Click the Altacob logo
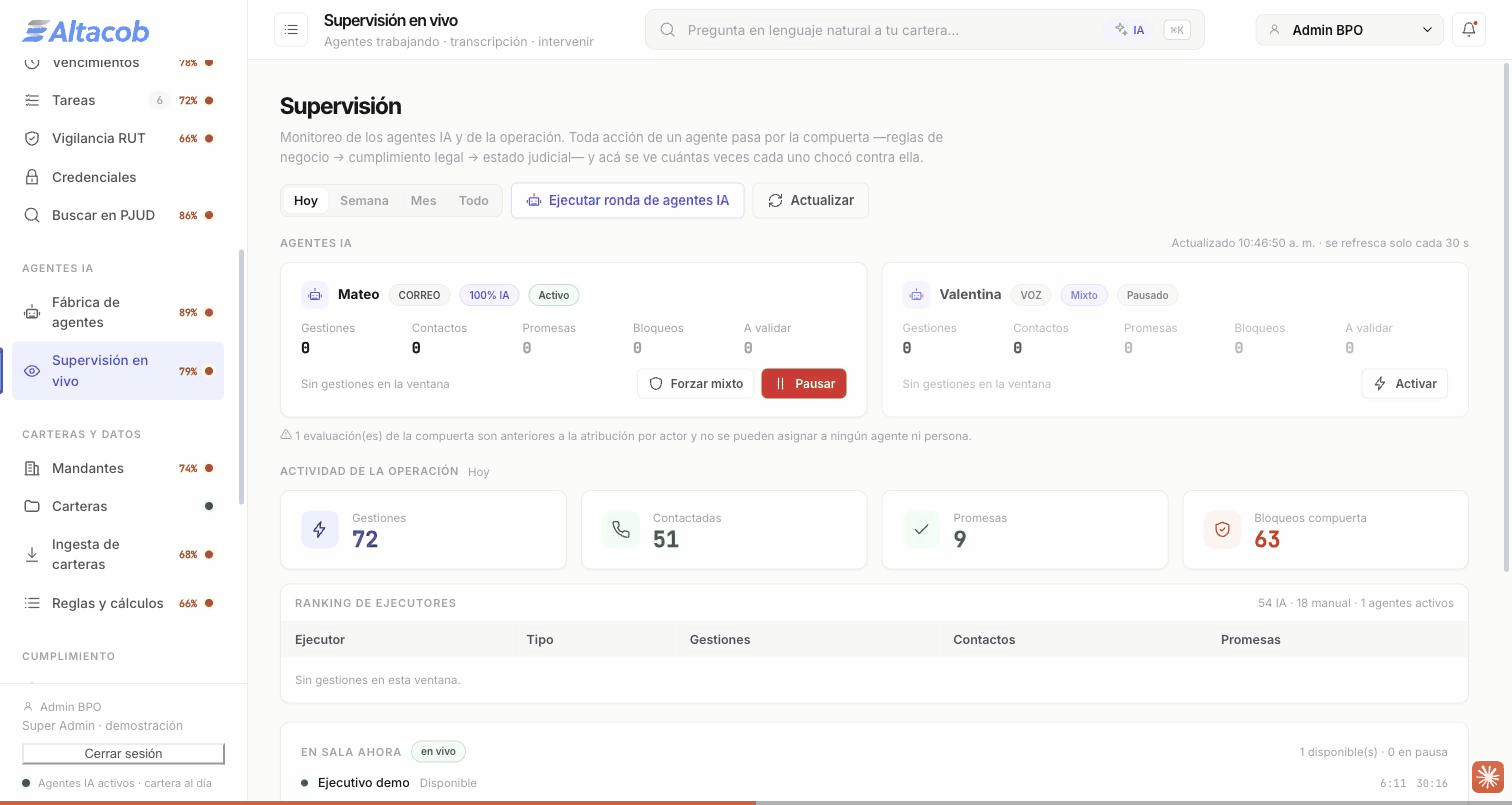Image resolution: width=1512 pixels, height=805 pixels. [x=86, y=31]
